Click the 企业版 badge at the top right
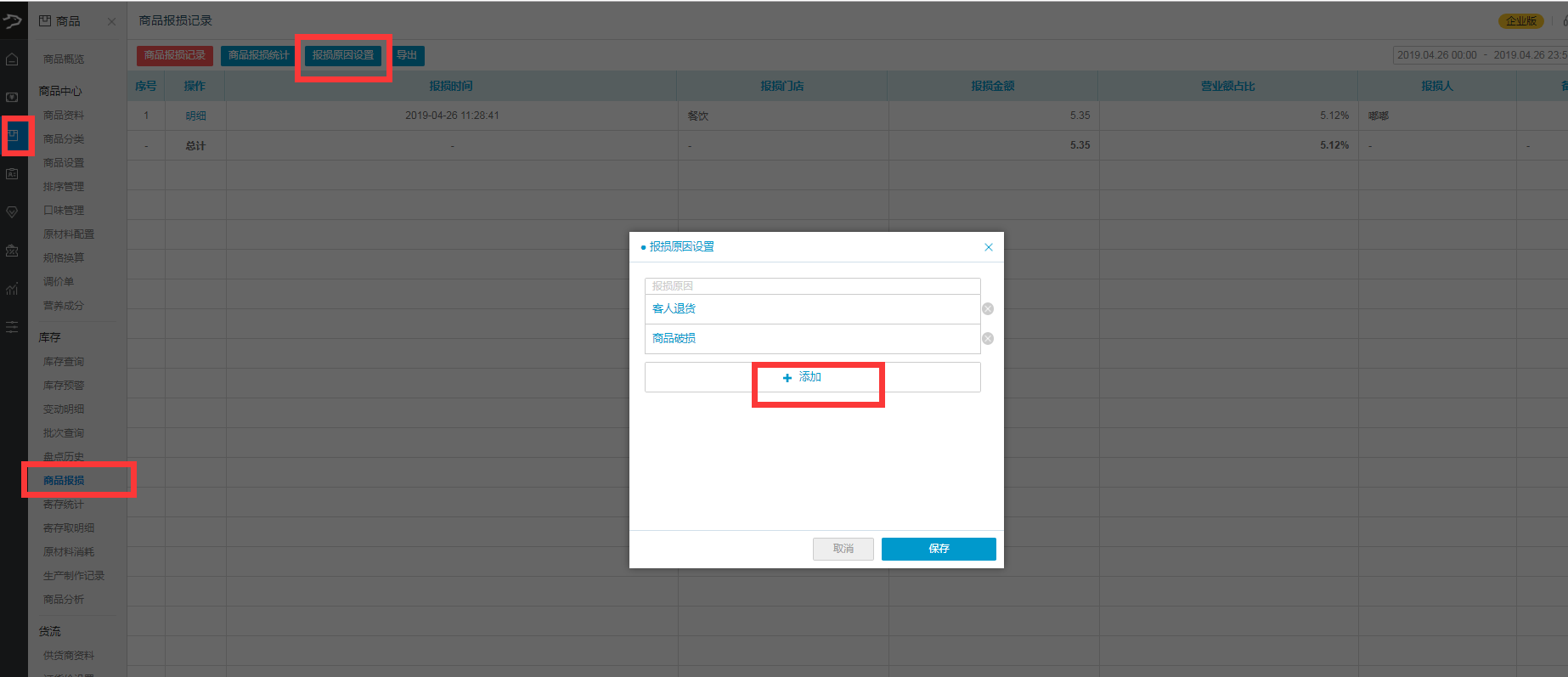The height and width of the screenshot is (677, 1568). coord(1521,21)
